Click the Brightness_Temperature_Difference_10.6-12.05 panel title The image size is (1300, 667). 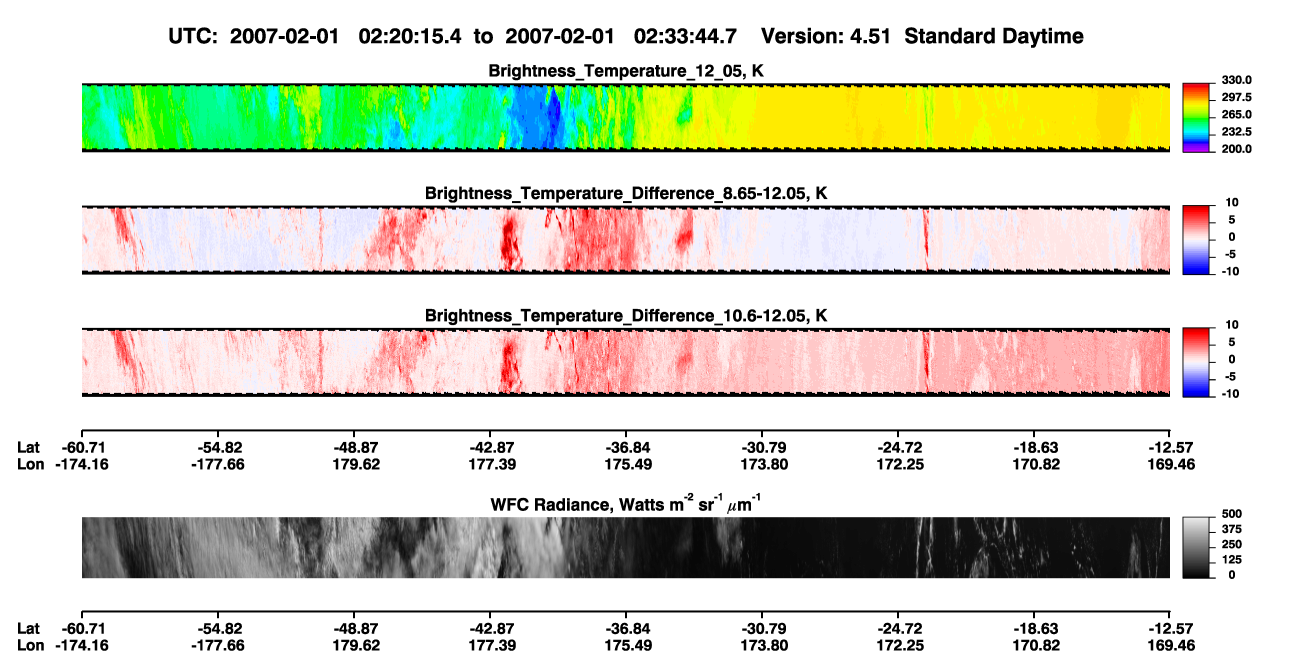tap(626, 316)
